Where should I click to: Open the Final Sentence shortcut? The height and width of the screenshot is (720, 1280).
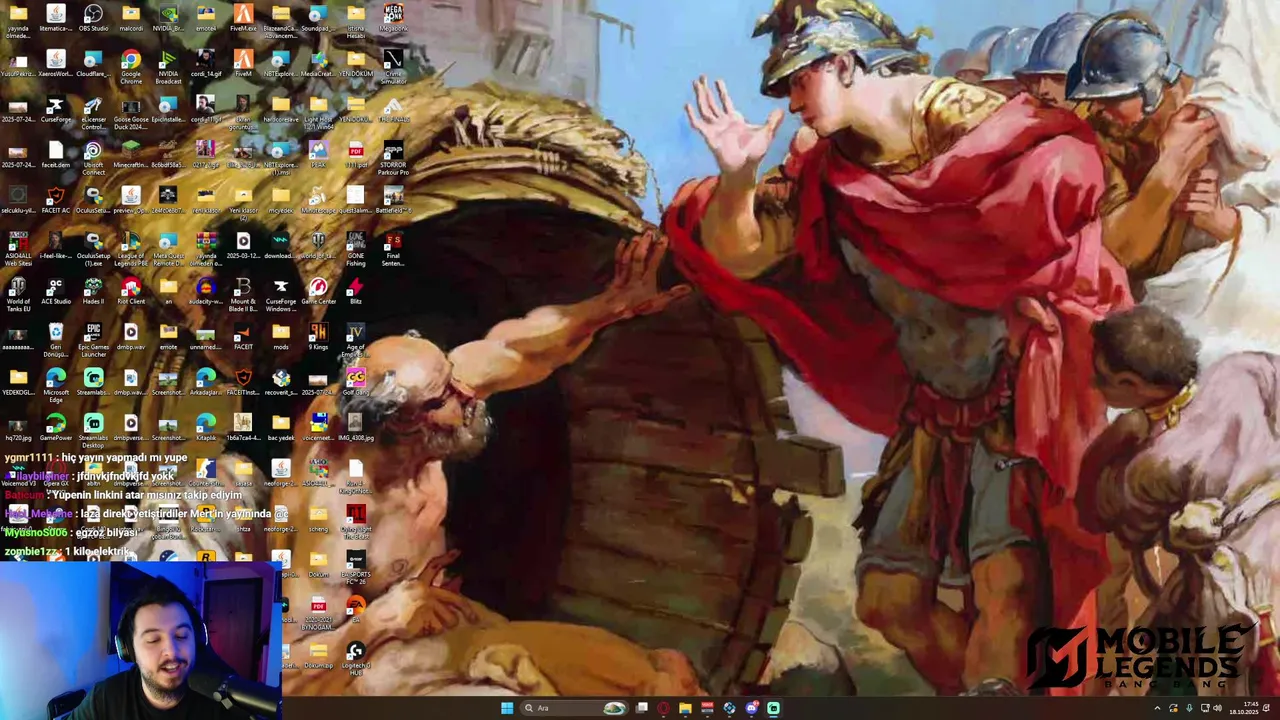tap(393, 250)
